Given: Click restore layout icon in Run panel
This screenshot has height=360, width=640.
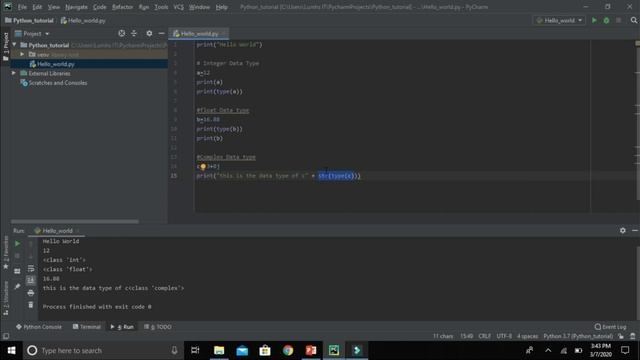Looking at the screenshot, I should point(17,271).
